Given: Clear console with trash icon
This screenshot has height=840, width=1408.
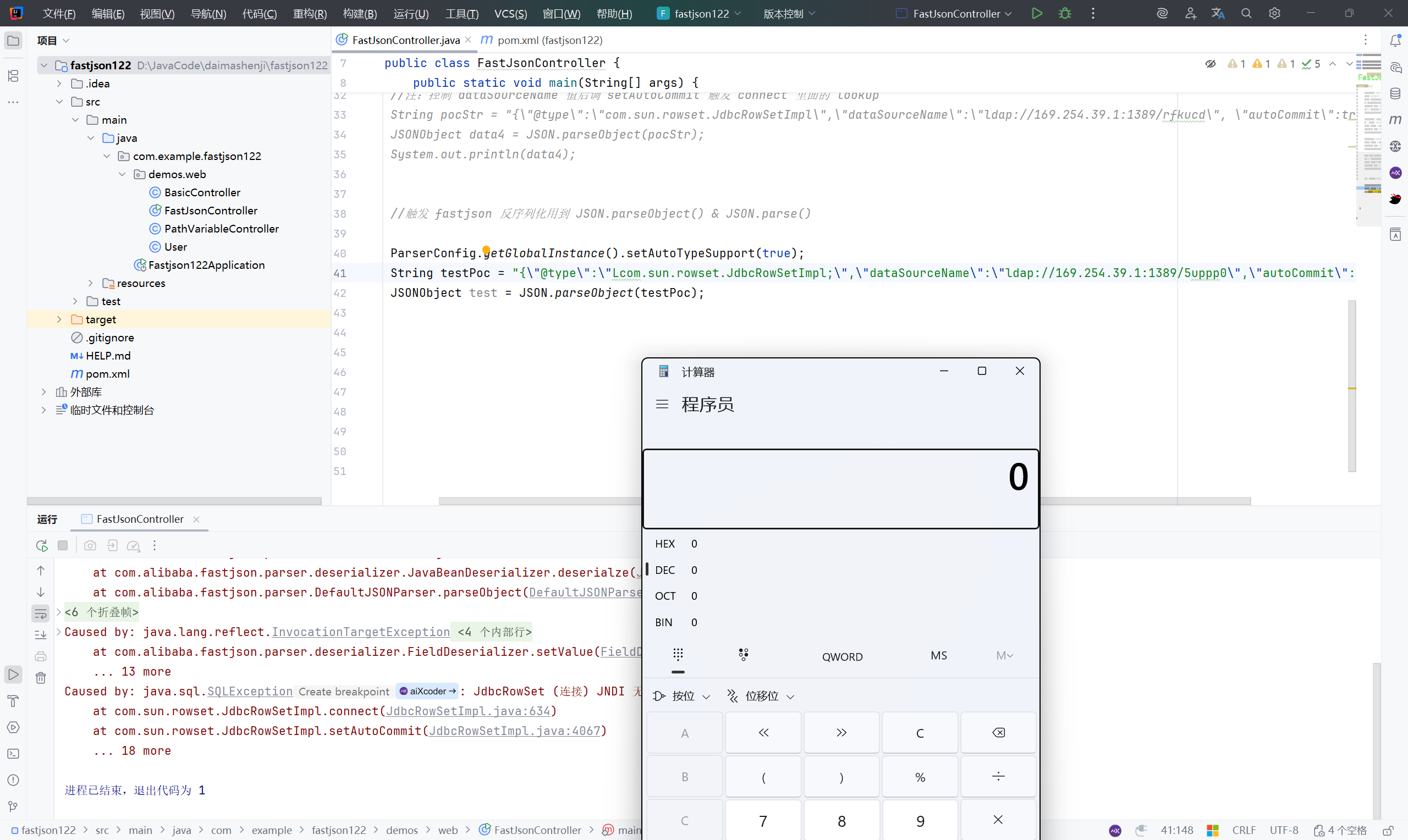Looking at the screenshot, I should [x=41, y=677].
